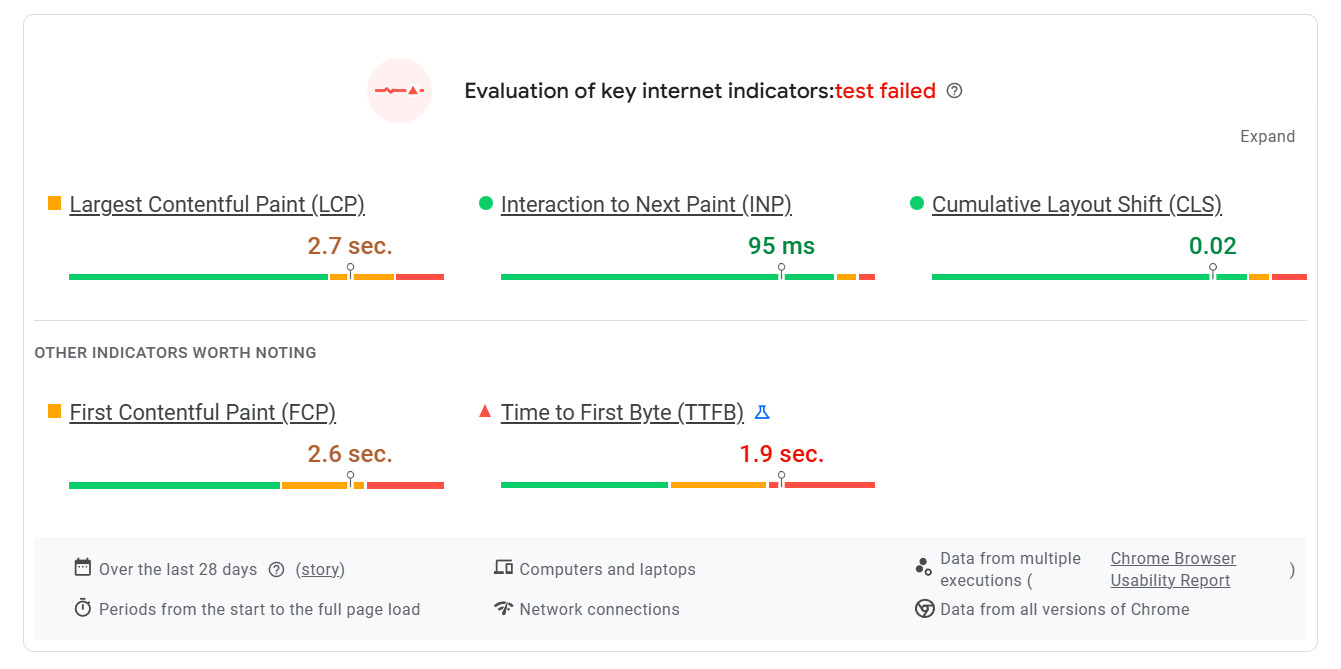Click the 2.7 sec marker on the LCP bar
This screenshot has height=669, width=1341.
(351, 268)
